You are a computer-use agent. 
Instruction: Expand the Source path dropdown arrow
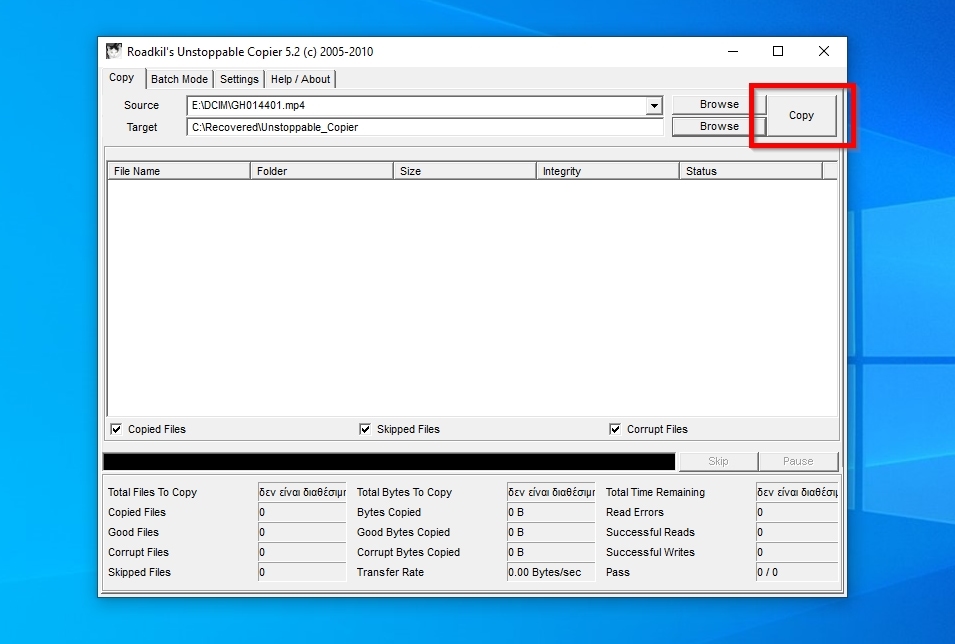pos(654,105)
